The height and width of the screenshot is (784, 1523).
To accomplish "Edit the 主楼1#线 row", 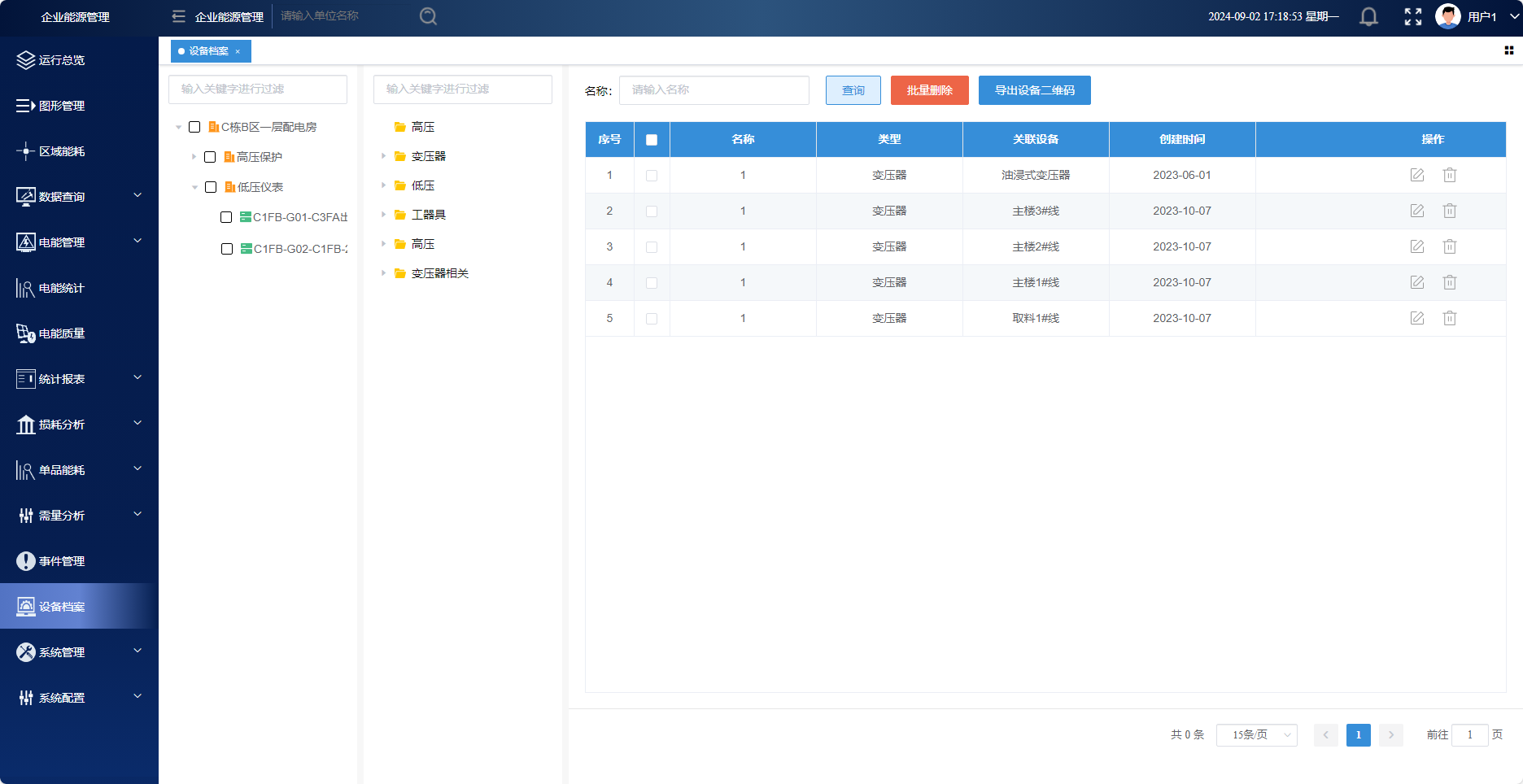I will pos(1417,282).
